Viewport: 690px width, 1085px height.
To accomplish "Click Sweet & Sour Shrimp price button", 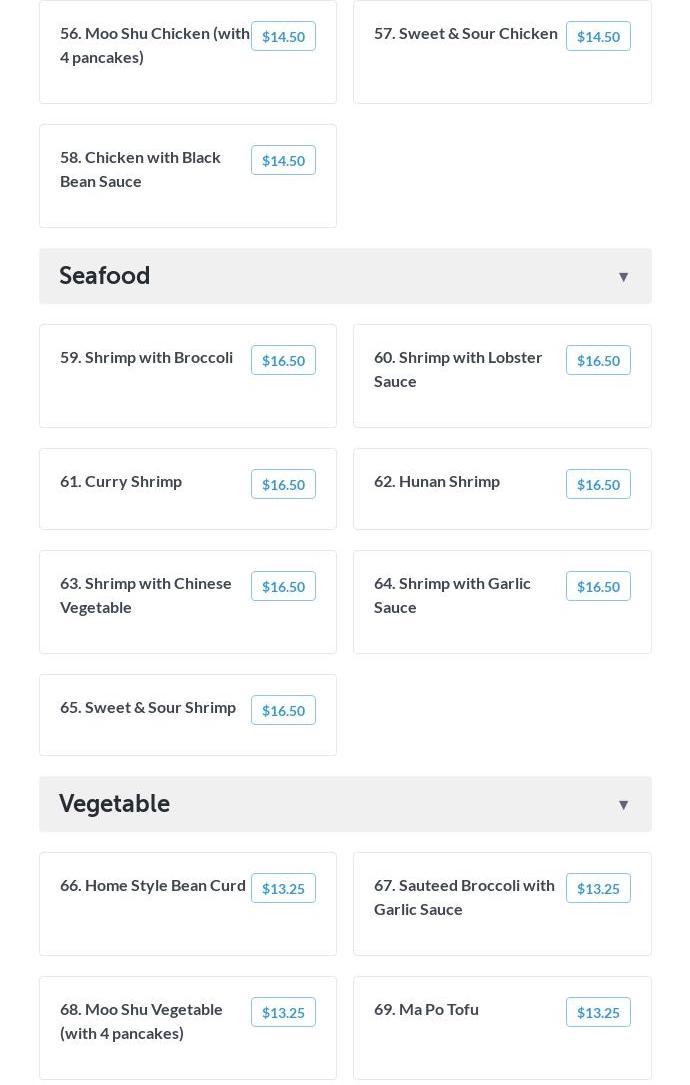I will (x=283, y=710).
